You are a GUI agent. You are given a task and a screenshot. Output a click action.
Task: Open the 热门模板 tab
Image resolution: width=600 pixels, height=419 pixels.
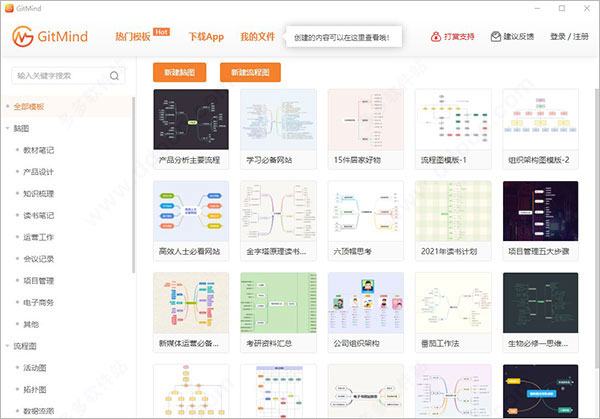(x=132, y=36)
